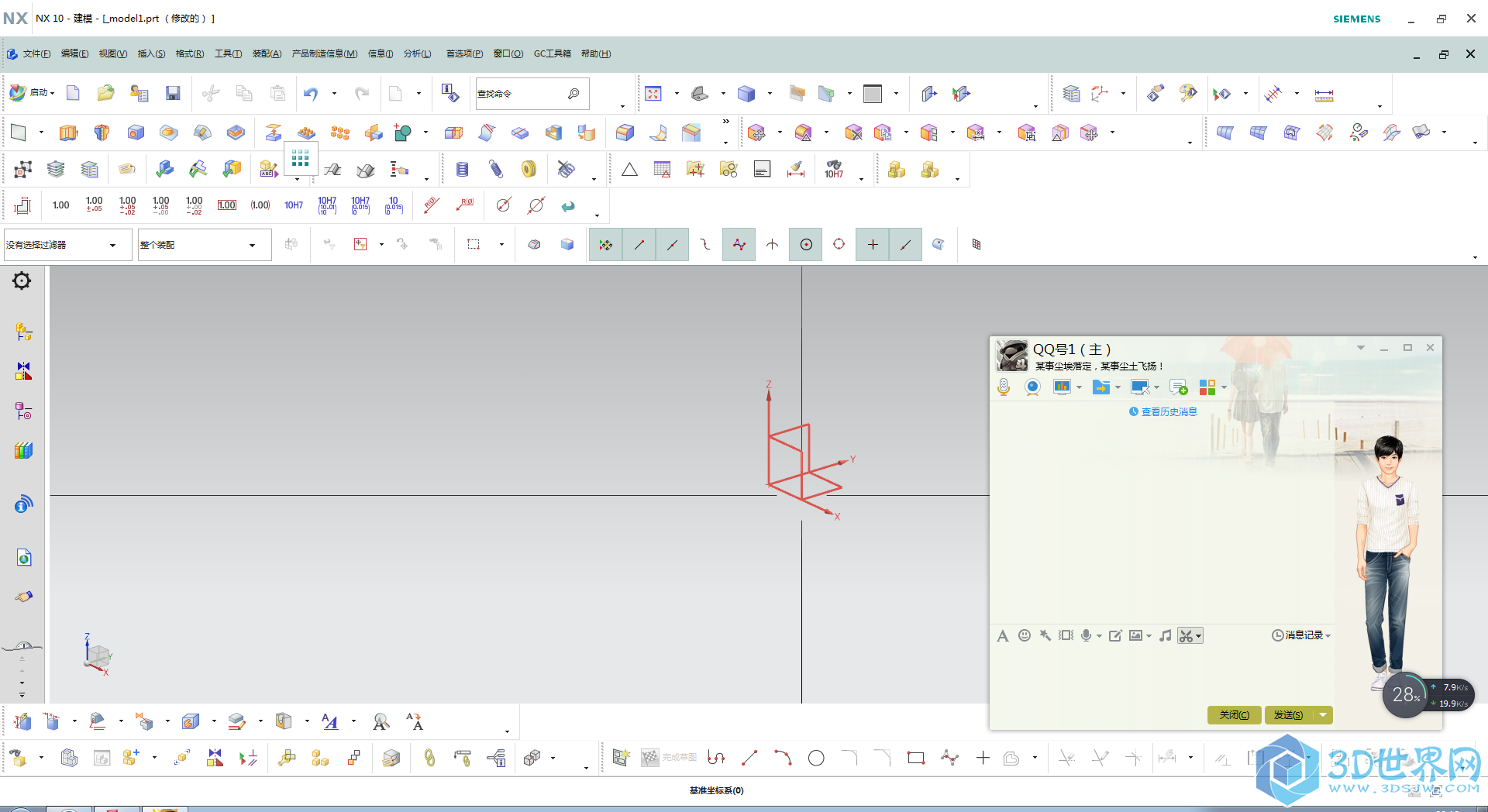Start QQ video call webcam icon
Image resolution: width=1488 pixels, height=812 pixels.
[x=1032, y=387]
